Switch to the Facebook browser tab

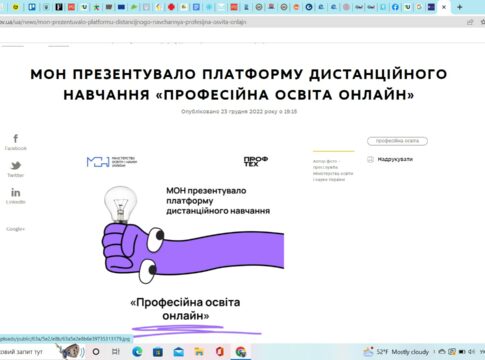[x=395, y=7]
